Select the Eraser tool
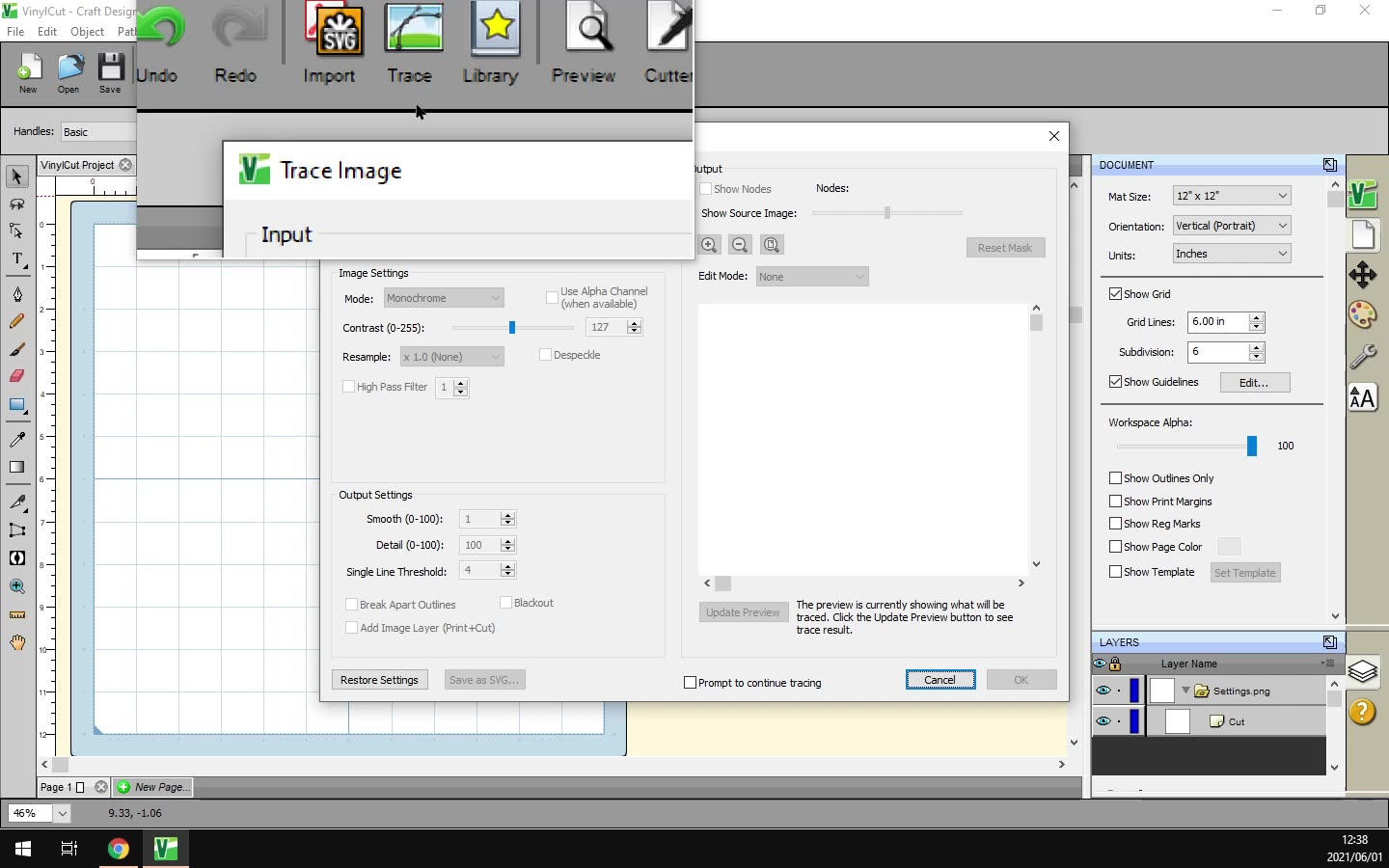Image resolution: width=1389 pixels, height=868 pixels. (x=17, y=376)
